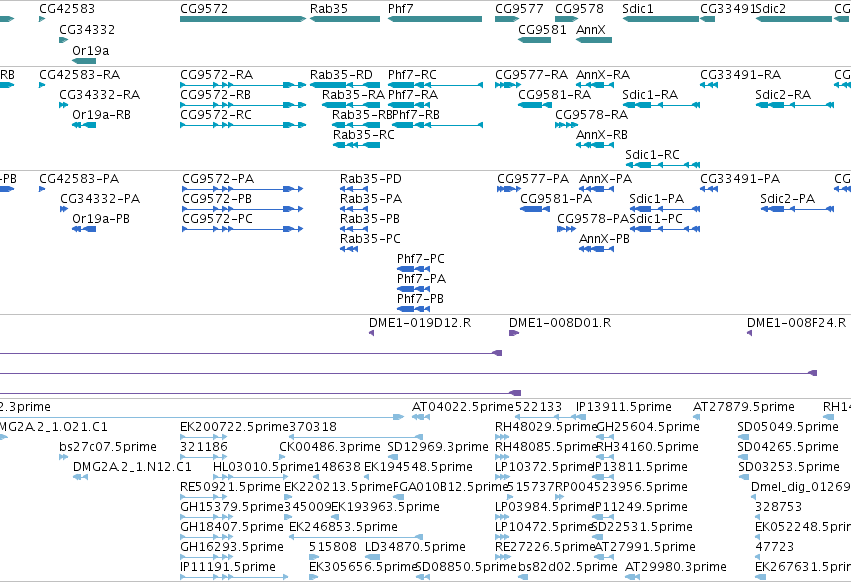851x582 pixels.
Task: Click EST label RE27226.5prime
Action: (545, 547)
